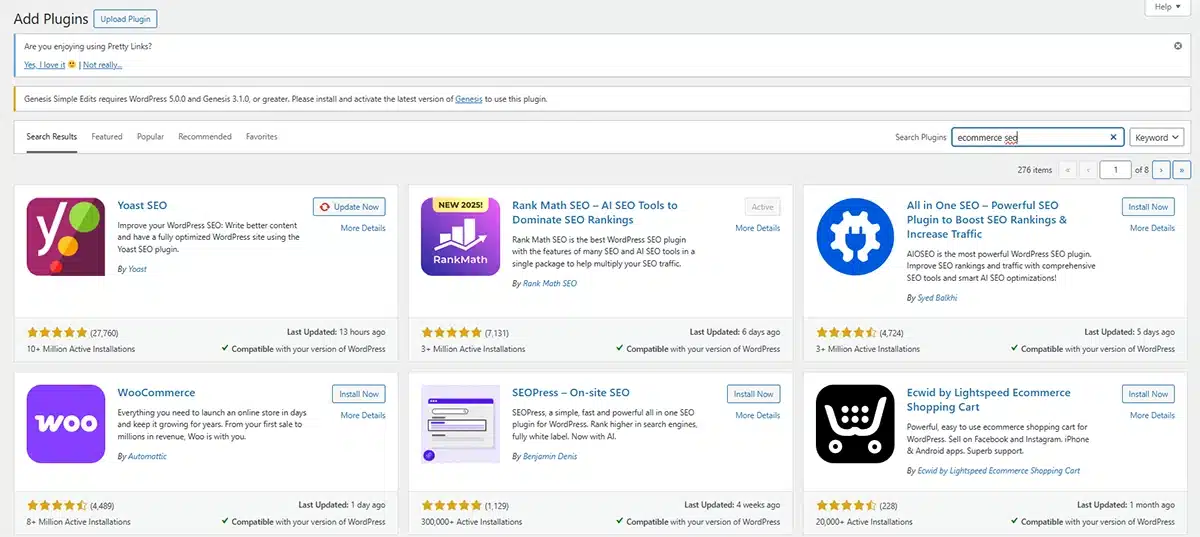
Task: Click the WooCommerce star rating
Action: (x=59, y=506)
